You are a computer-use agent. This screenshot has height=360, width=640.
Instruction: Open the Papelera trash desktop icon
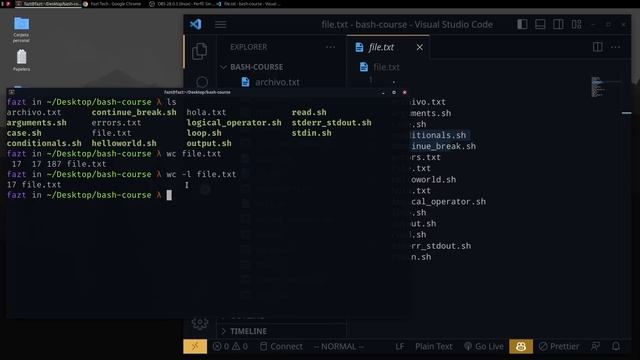coord(21,60)
